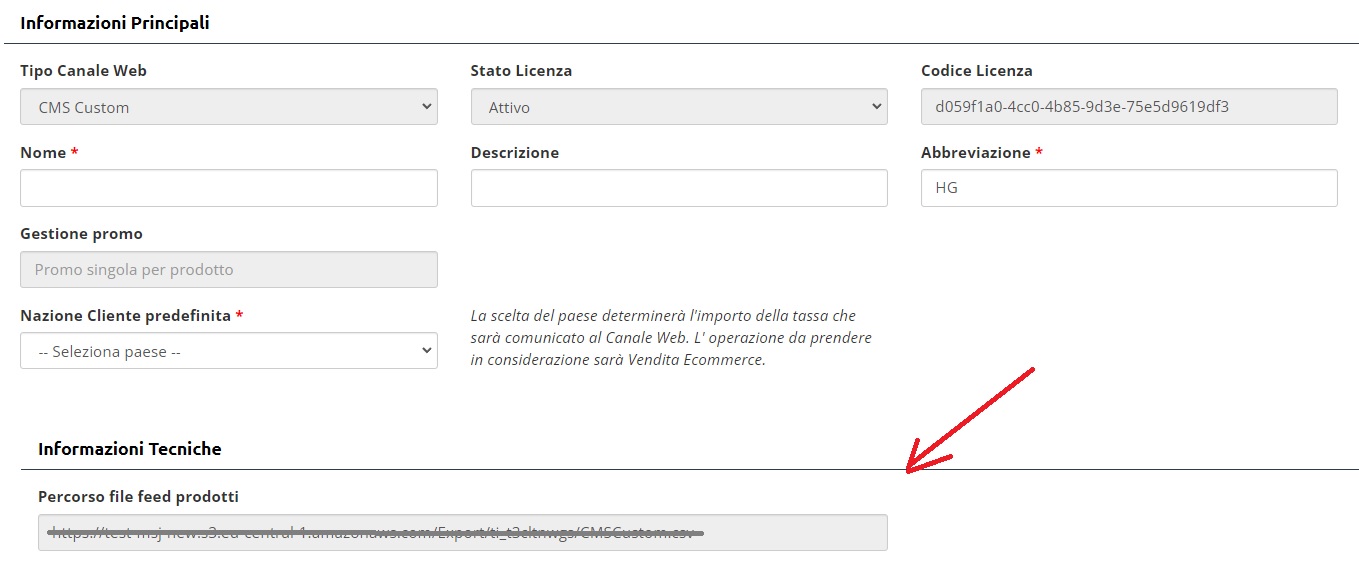
Task: Click the Descrizione label text
Action: click(x=515, y=153)
